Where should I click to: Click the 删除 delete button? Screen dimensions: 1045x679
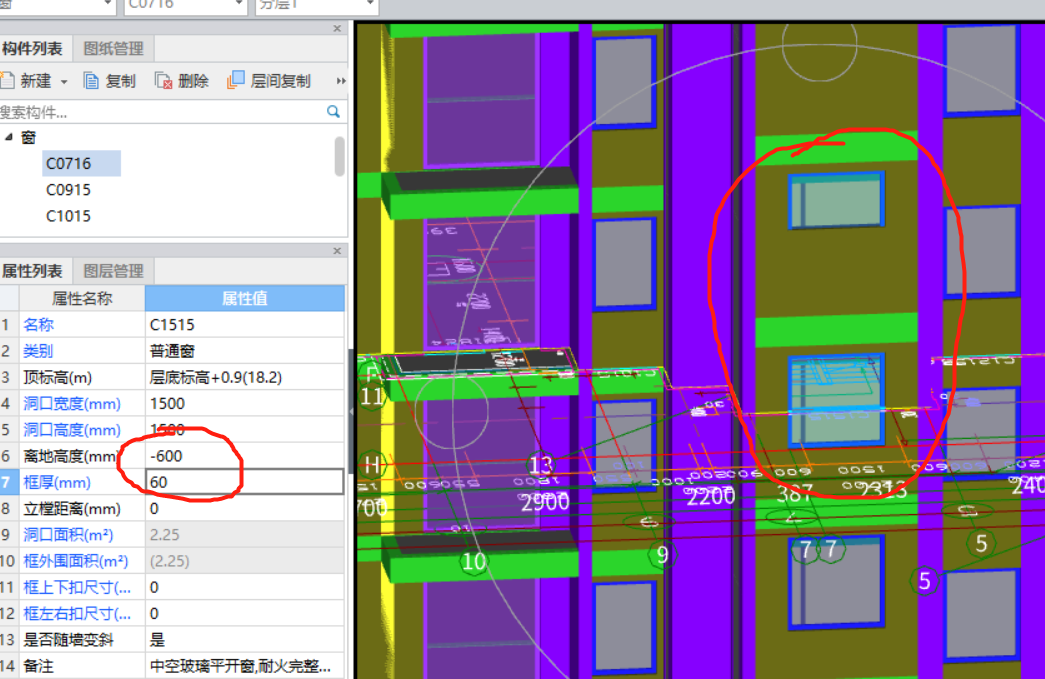click(x=182, y=81)
